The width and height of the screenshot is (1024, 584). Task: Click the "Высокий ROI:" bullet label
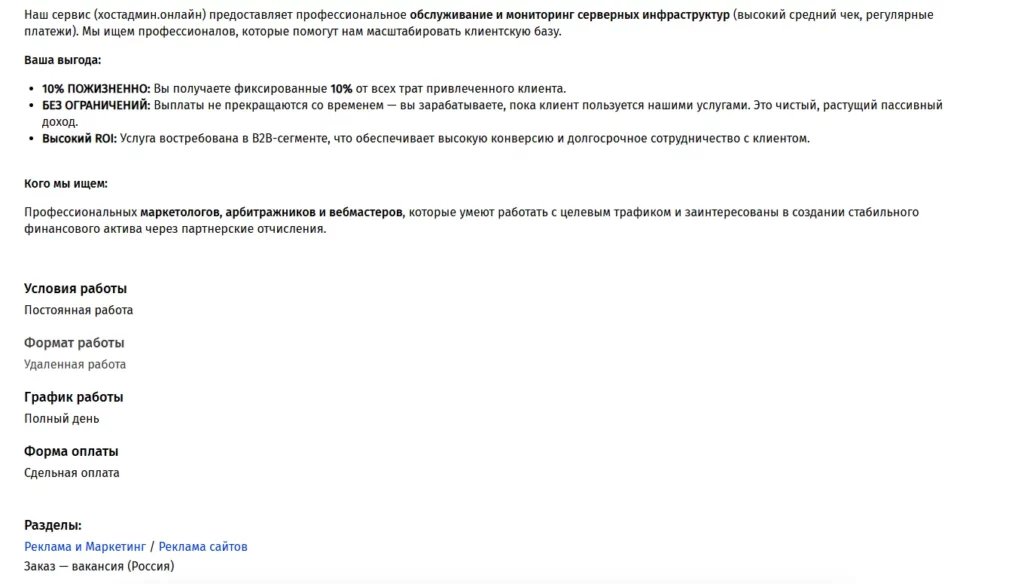79,138
